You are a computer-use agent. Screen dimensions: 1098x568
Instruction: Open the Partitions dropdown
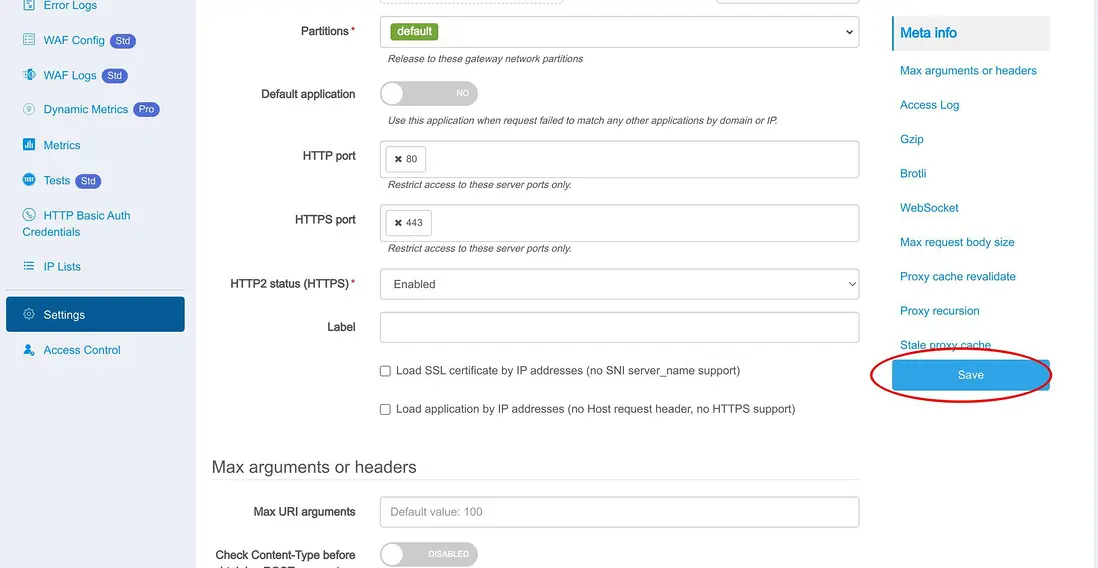coord(619,32)
